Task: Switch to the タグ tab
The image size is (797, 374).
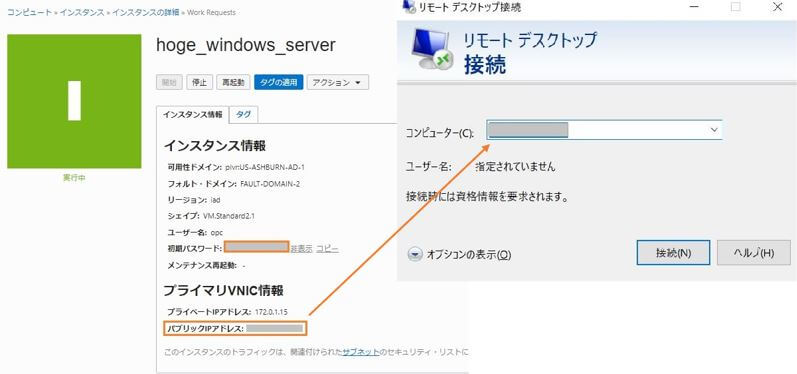Action: 244,114
